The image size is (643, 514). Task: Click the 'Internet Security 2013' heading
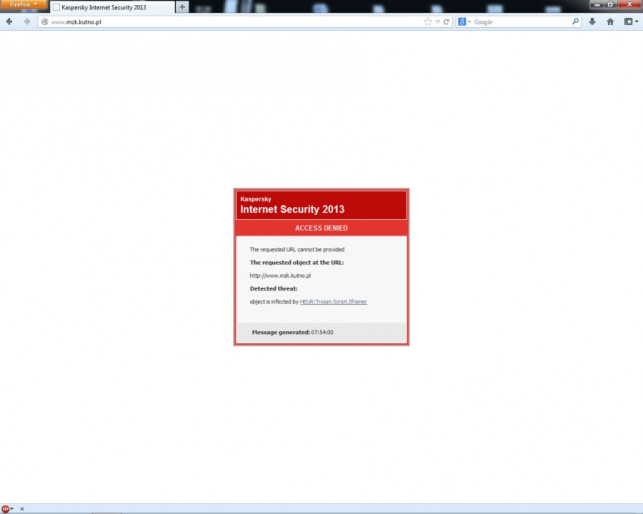pyautogui.click(x=292, y=209)
